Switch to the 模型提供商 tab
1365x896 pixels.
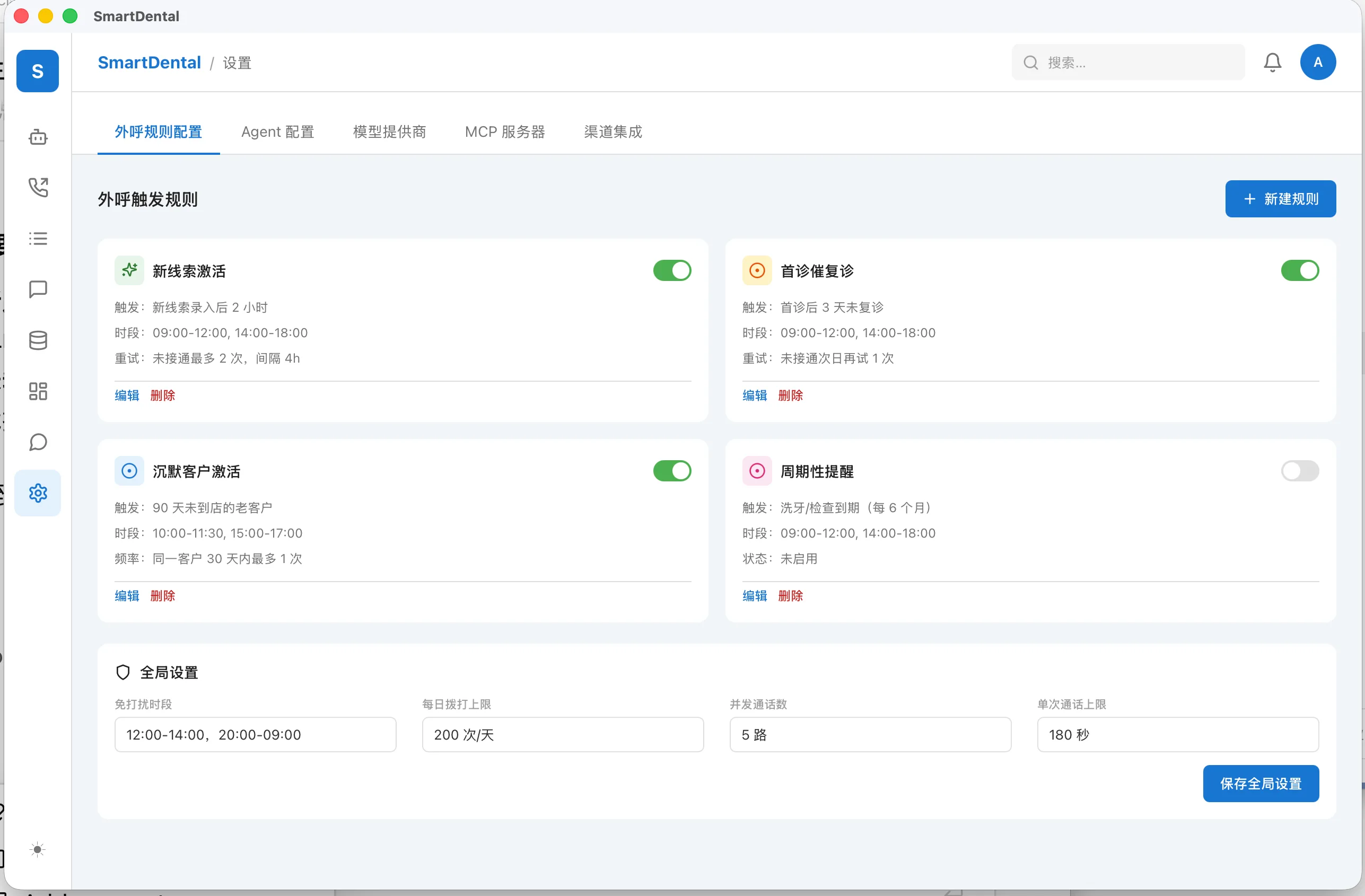coord(389,132)
